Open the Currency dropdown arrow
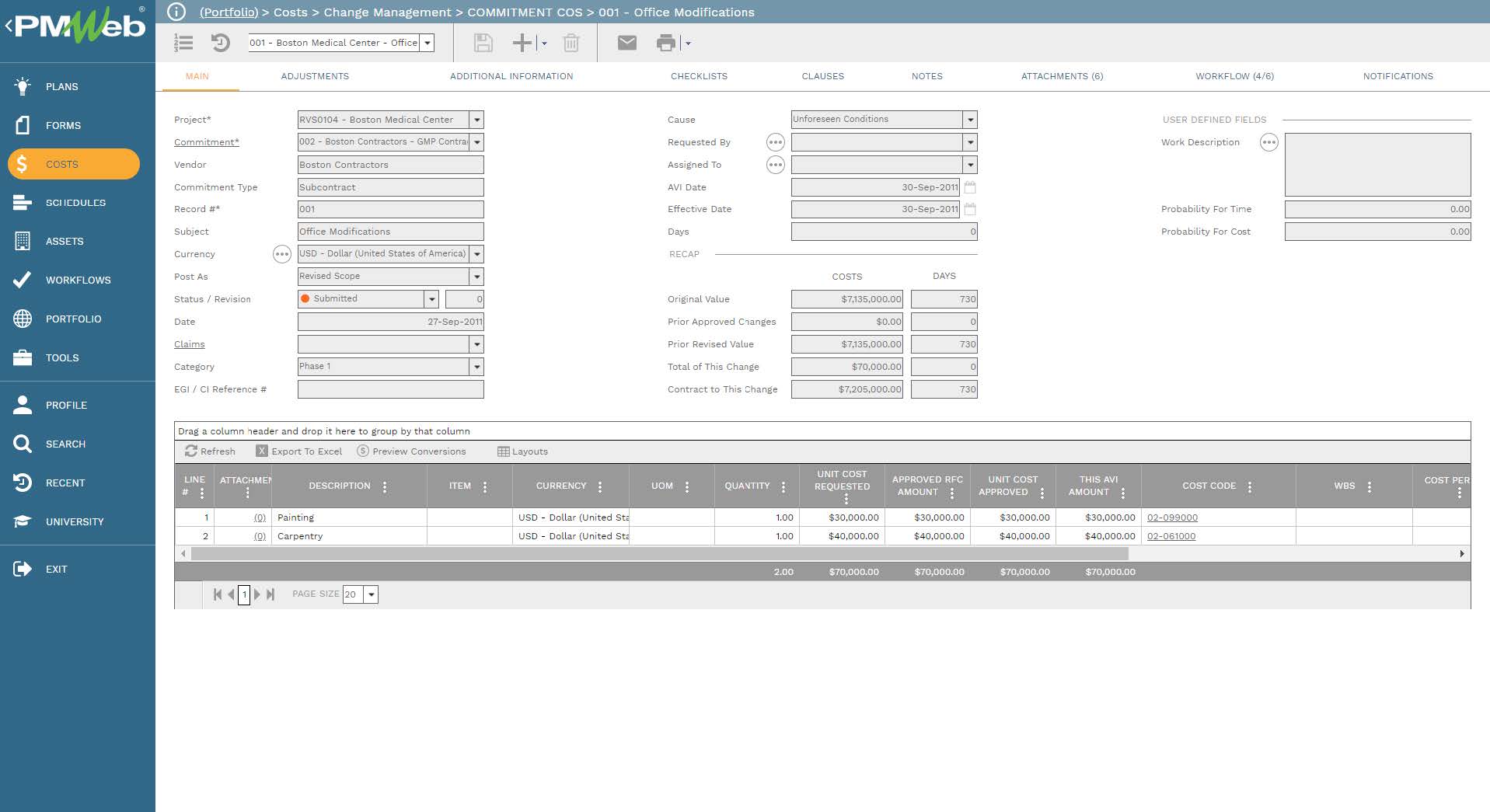 (x=477, y=254)
